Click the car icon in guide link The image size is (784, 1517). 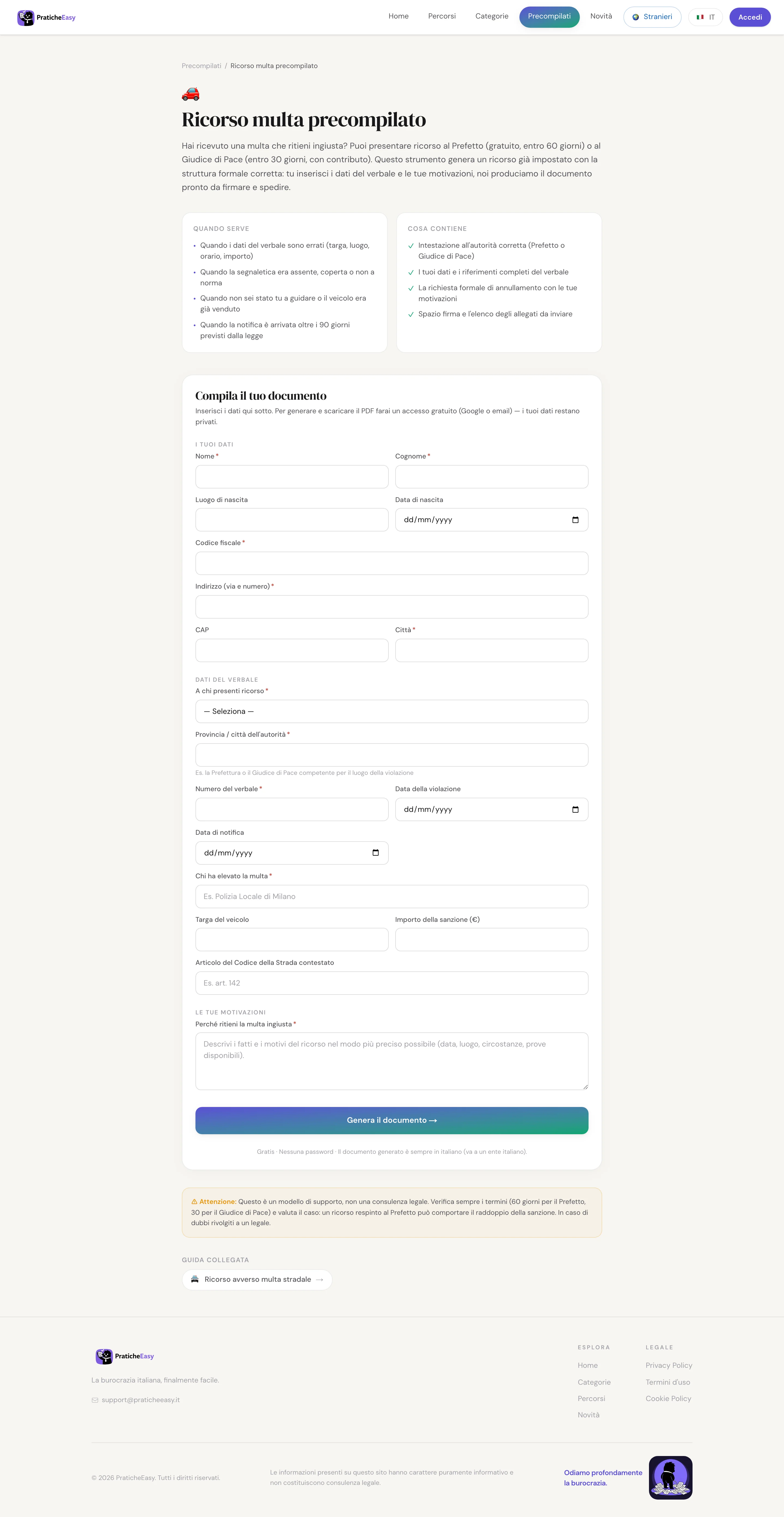pos(195,1279)
